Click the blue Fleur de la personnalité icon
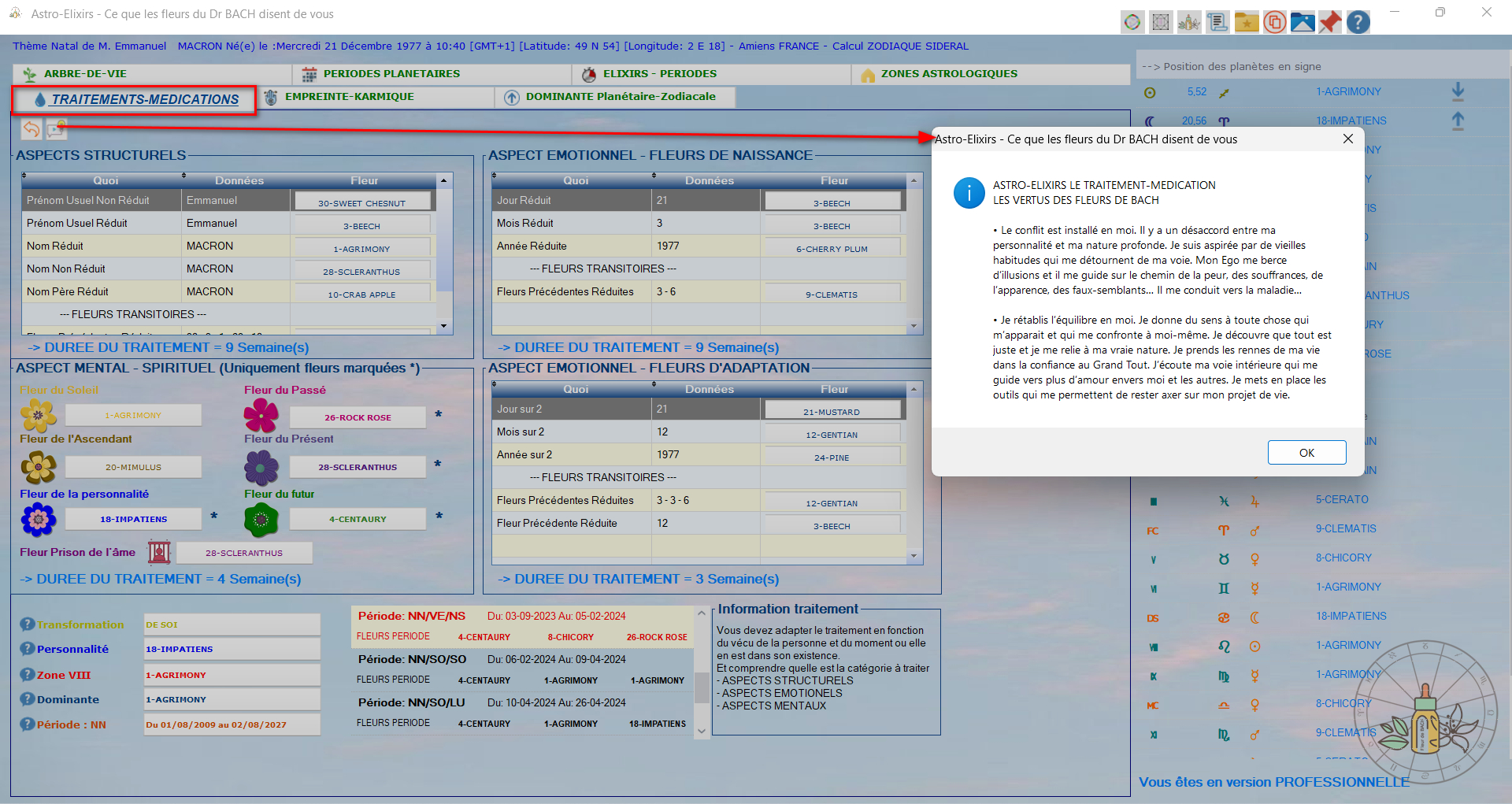 pyautogui.click(x=39, y=520)
